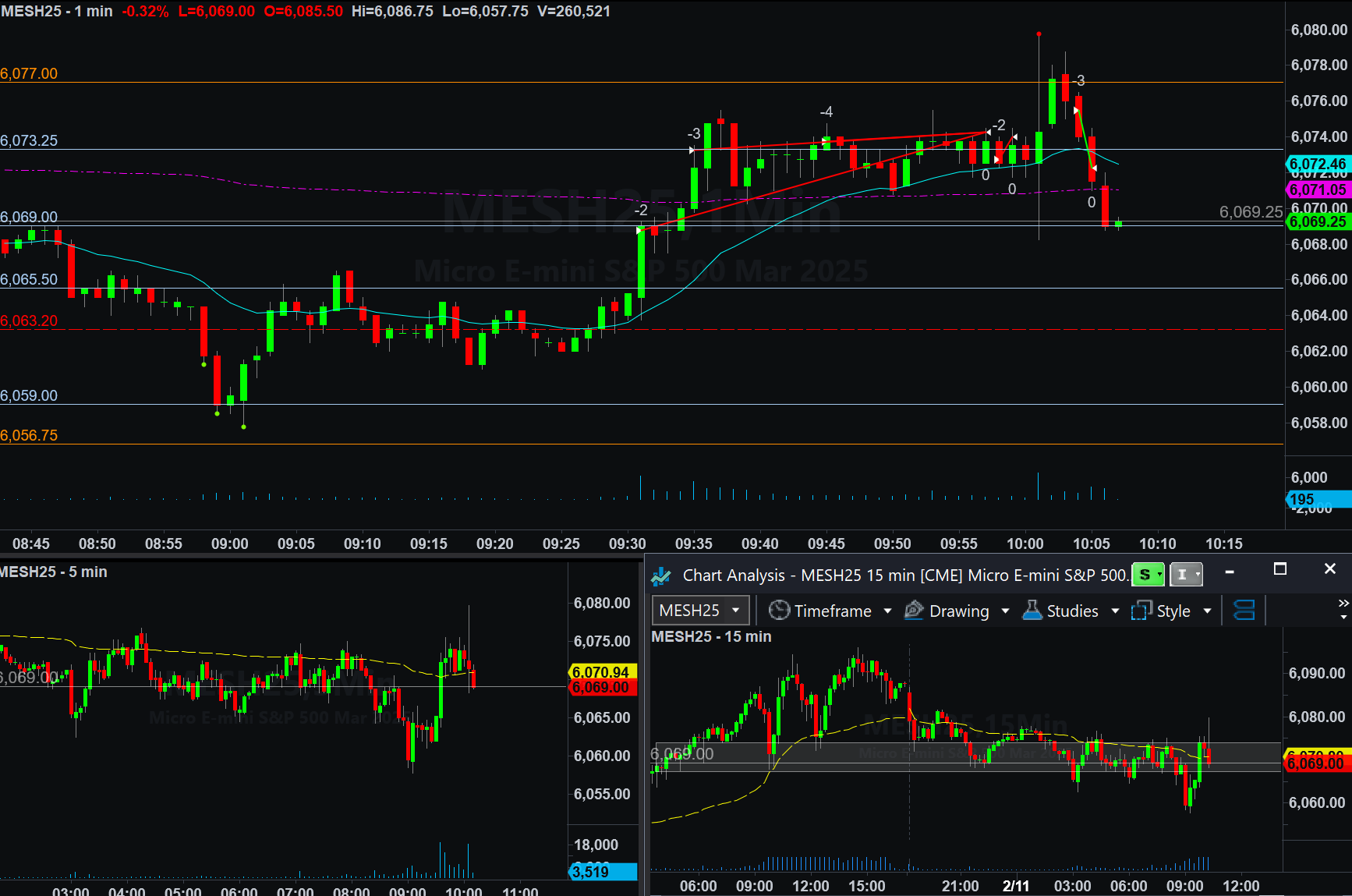1352x896 pixels.
Task: Open the Studies menu
Action: [x=1072, y=611]
